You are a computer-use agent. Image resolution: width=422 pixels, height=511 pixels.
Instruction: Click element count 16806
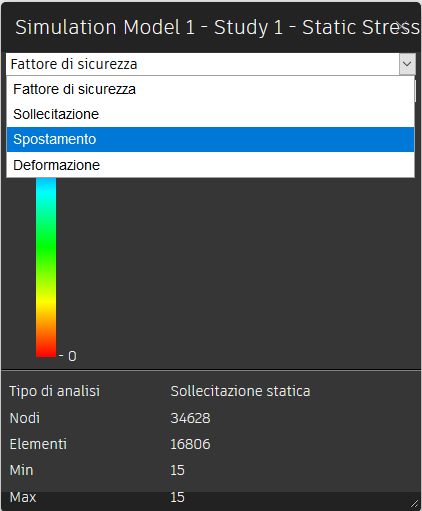tap(190, 444)
